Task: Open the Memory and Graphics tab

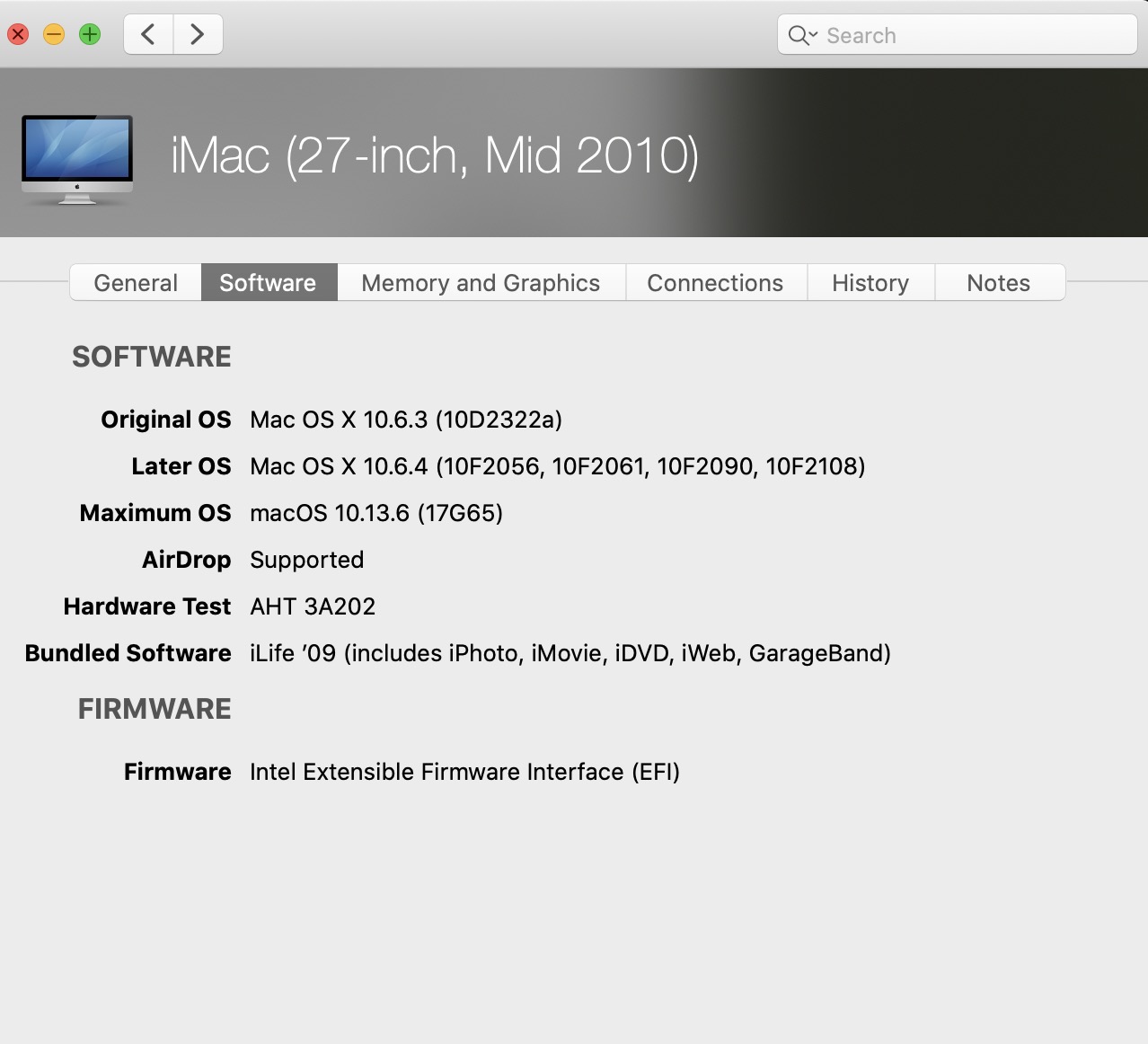Action: point(481,283)
